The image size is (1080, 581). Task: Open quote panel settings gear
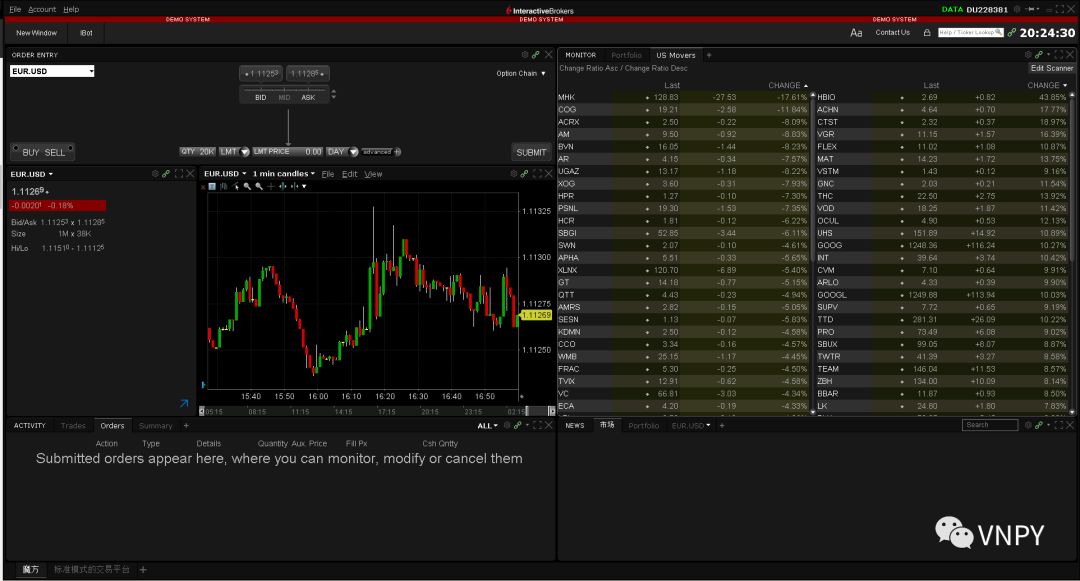coord(155,173)
